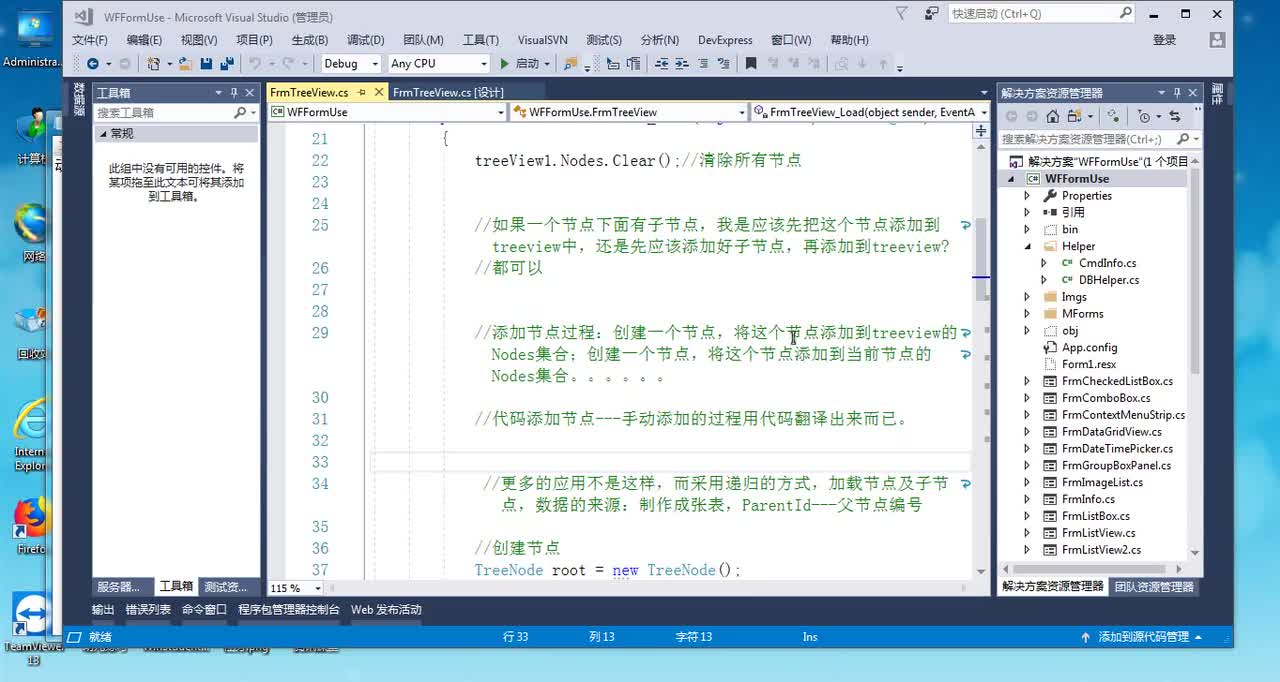
Task: Open the 程序包管理器控制台 tab
Action: coord(289,609)
